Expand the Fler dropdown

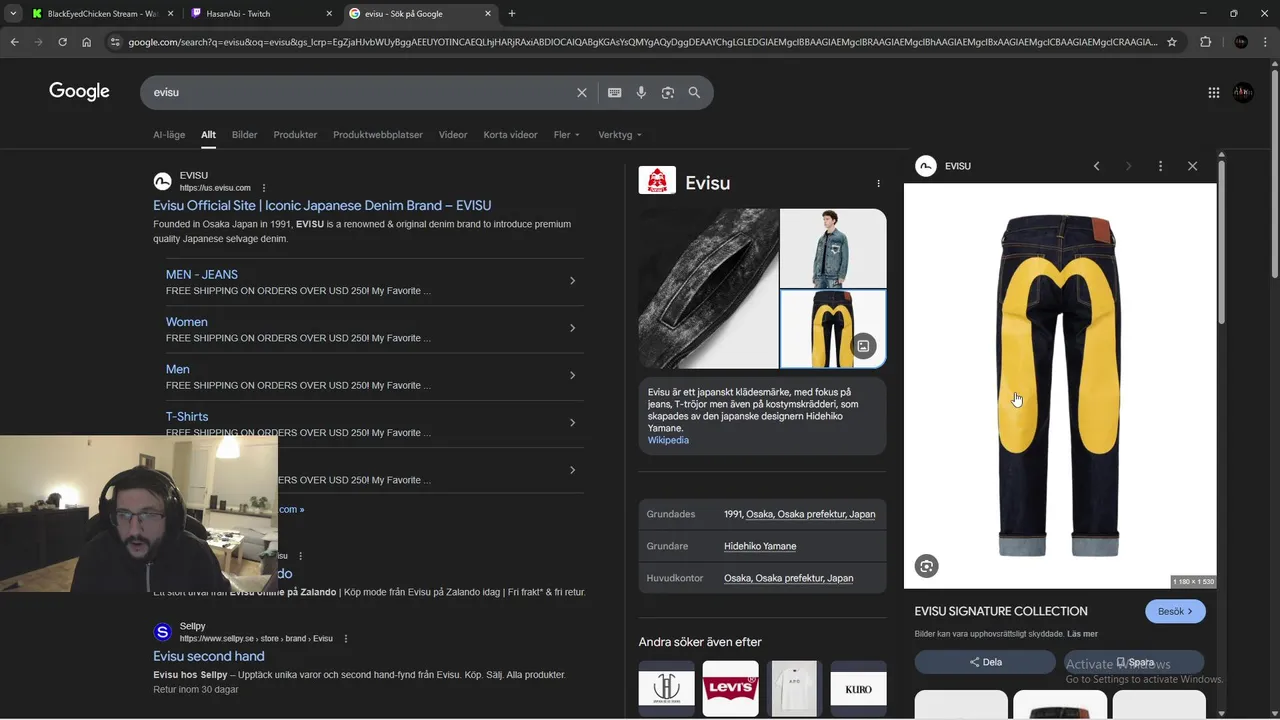click(566, 134)
